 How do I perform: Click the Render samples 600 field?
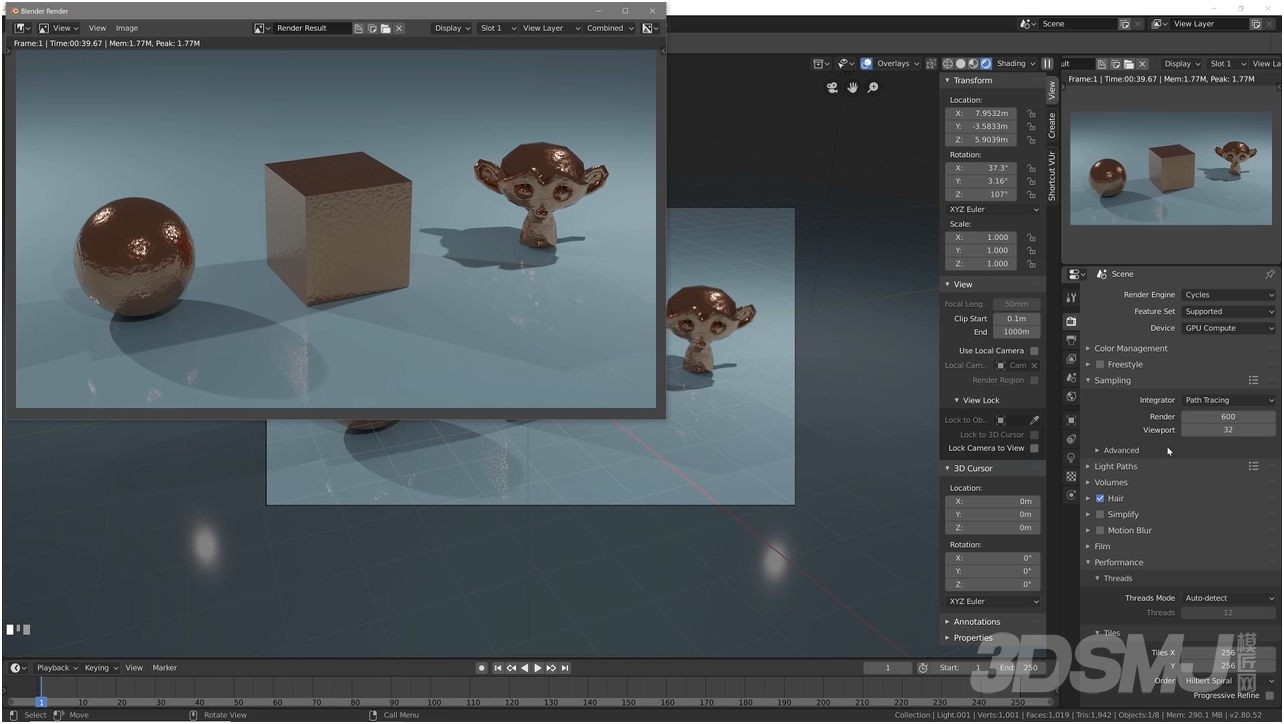pos(1228,416)
